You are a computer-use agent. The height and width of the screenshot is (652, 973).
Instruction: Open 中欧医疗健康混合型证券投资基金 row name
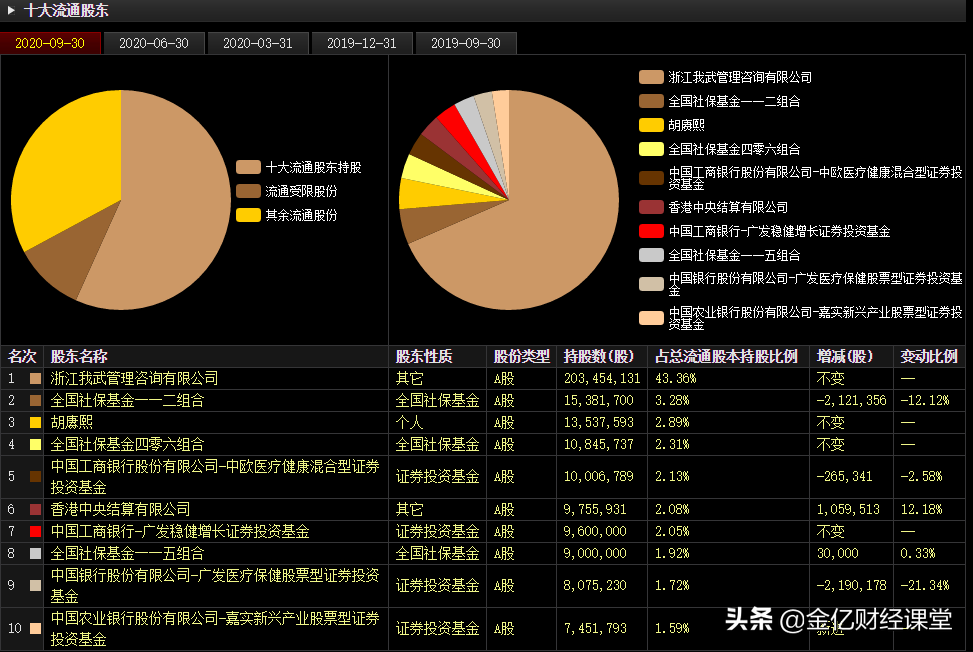[x=215, y=476]
